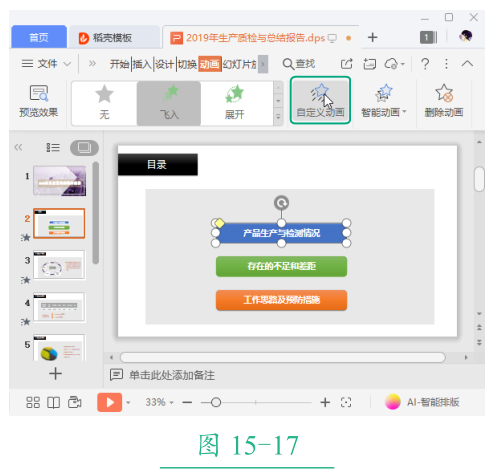Image resolution: width=496 pixels, height=476 pixels.
Task: Expand the 智能动画 dropdown arrow
Action: (404, 111)
